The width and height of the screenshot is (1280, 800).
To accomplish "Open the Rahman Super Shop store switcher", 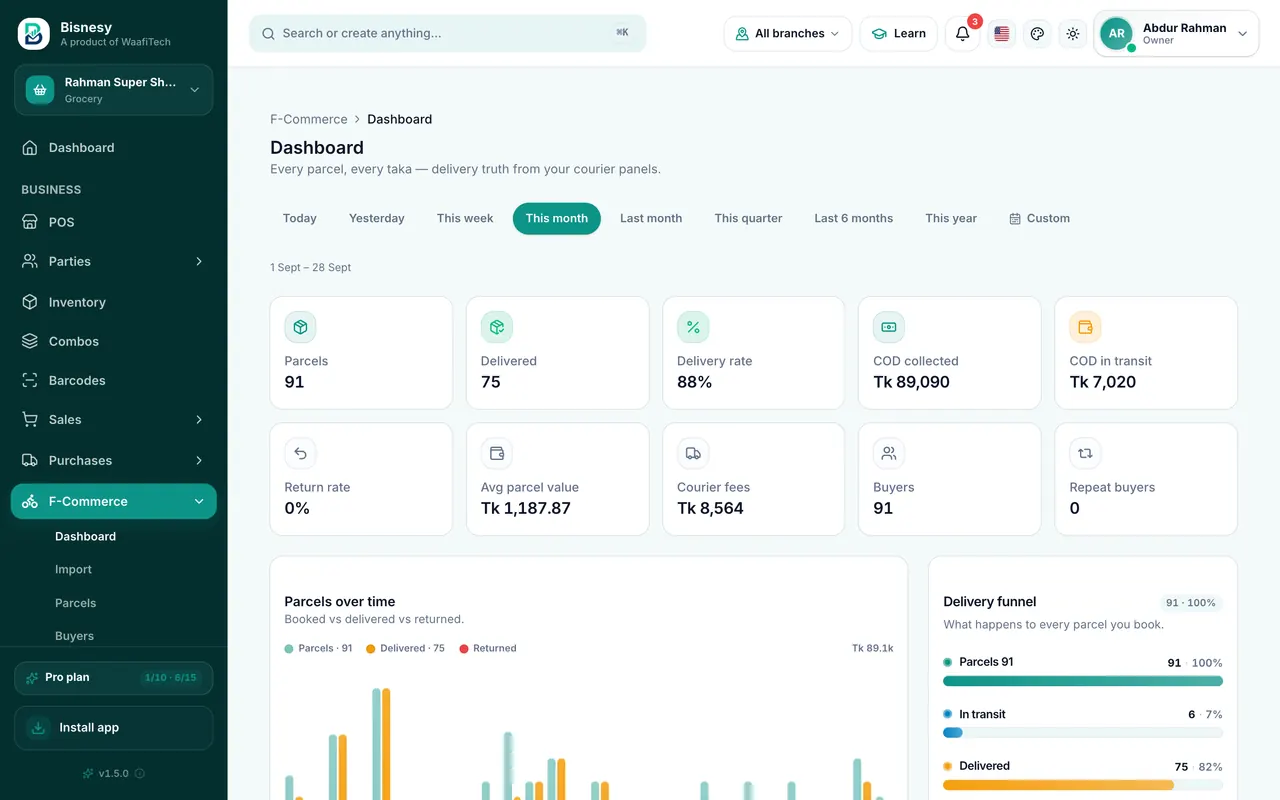I will [114, 90].
